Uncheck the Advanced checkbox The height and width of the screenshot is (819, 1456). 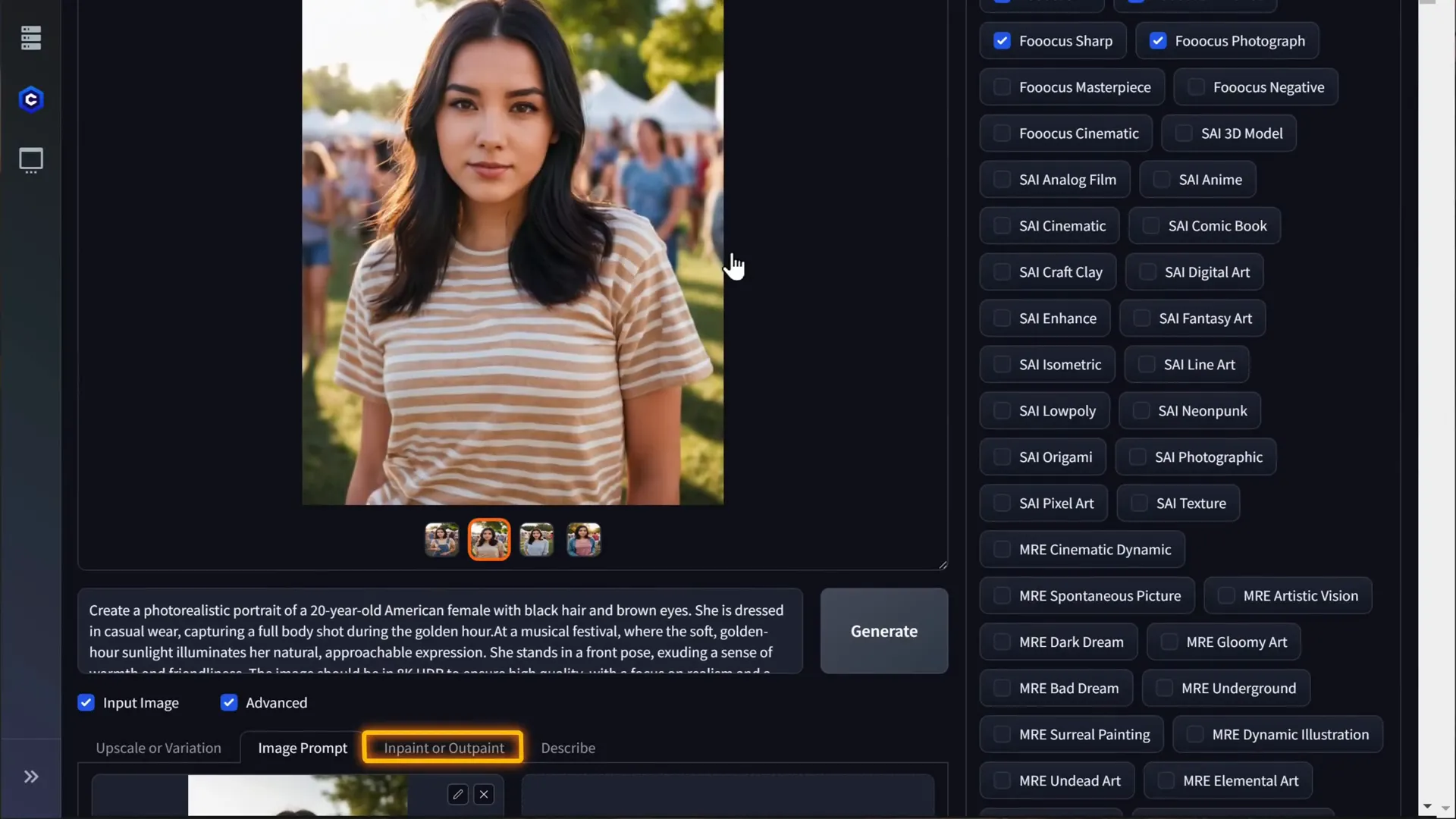[229, 703]
